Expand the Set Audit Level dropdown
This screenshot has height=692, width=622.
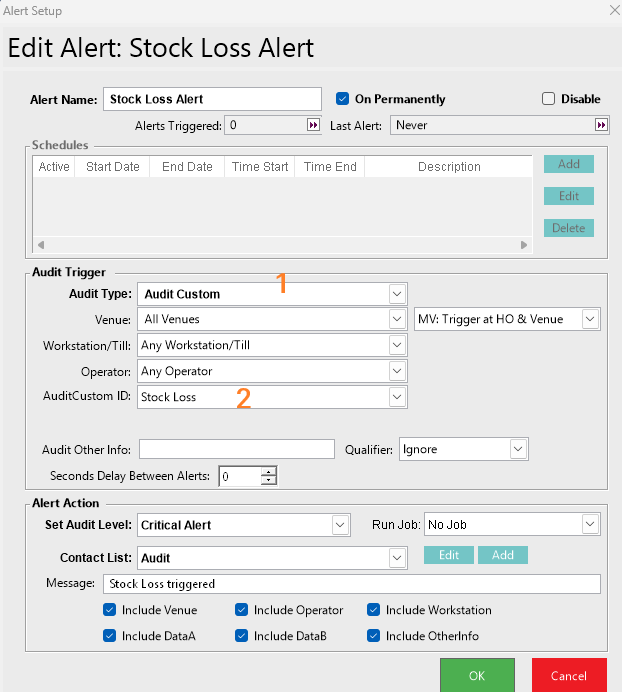pyautogui.click(x=340, y=525)
